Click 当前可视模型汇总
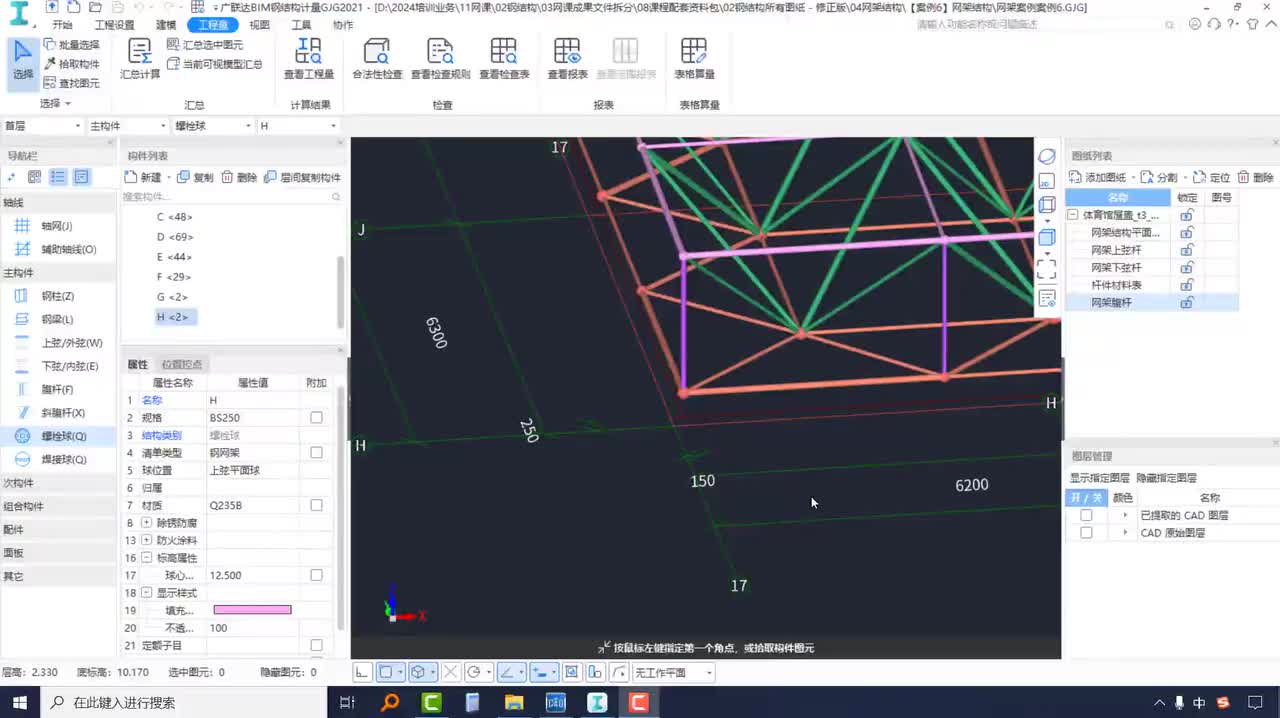Screen dimensions: 1280x718 point(214,64)
